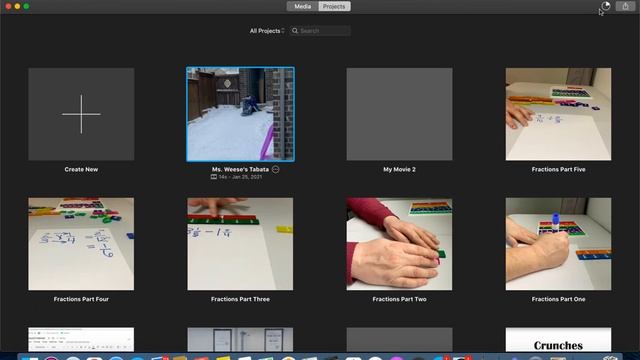The width and height of the screenshot is (640, 360).
Task: Click the magnifier icon in the search box
Action: (x=295, y=31)
